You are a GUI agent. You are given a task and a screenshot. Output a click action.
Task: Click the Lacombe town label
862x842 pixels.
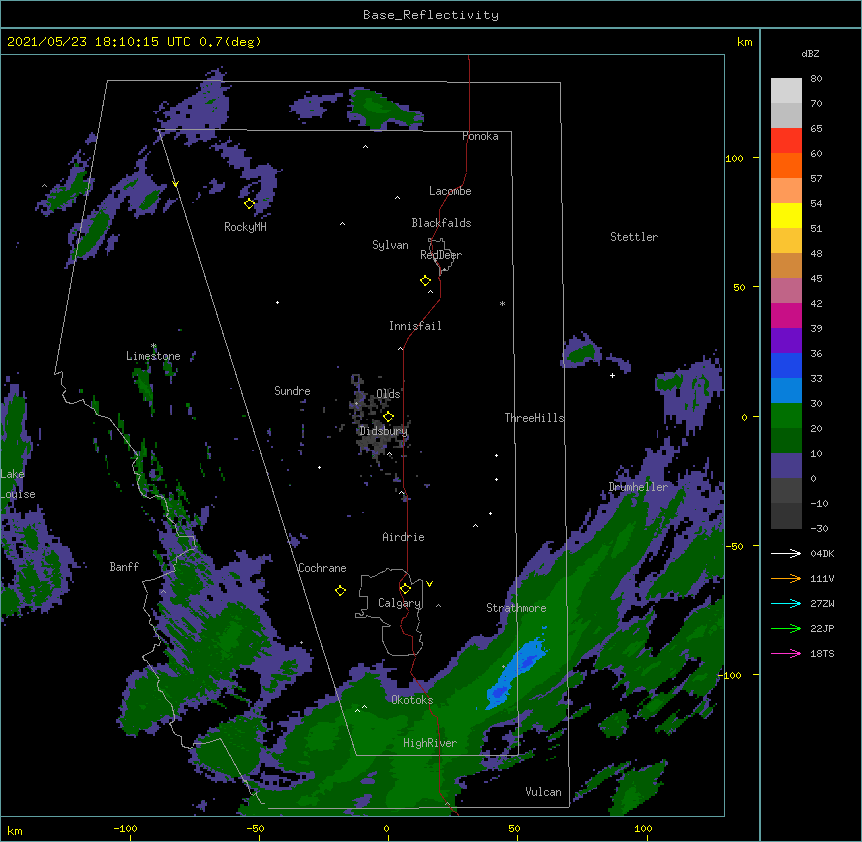(450, 191)
